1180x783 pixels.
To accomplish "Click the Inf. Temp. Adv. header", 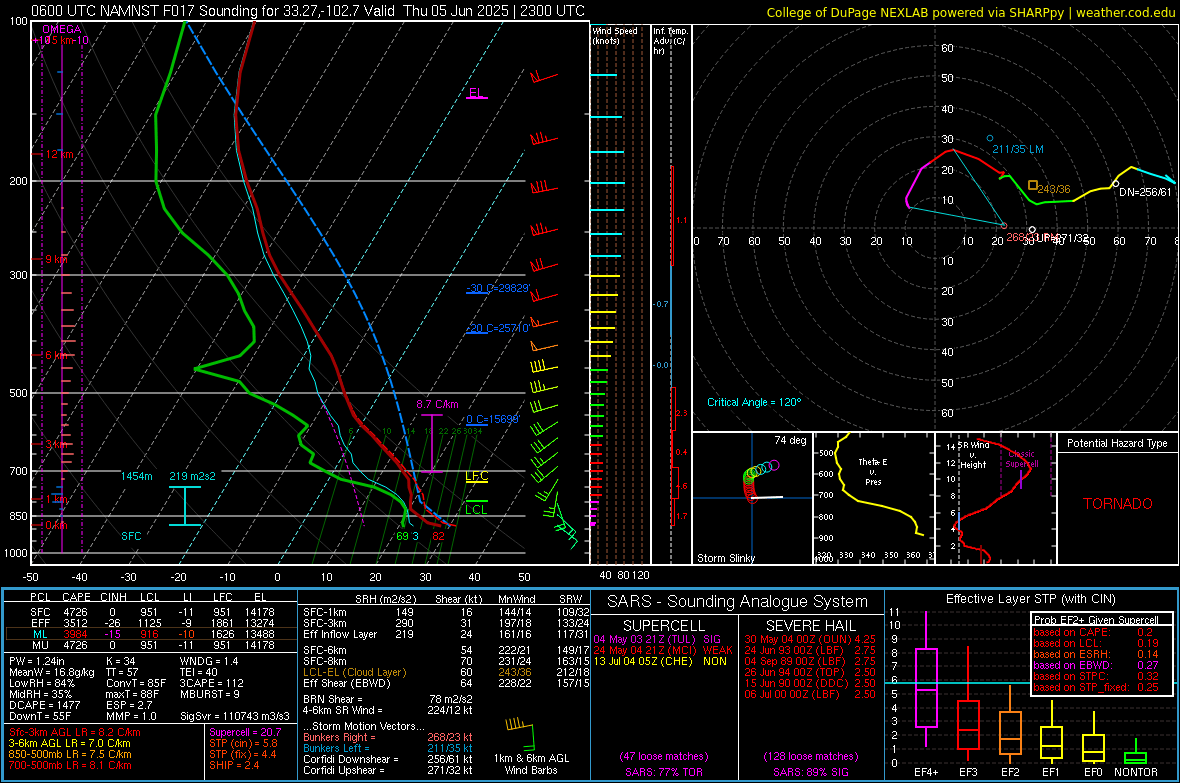I will tap(670, 41).
